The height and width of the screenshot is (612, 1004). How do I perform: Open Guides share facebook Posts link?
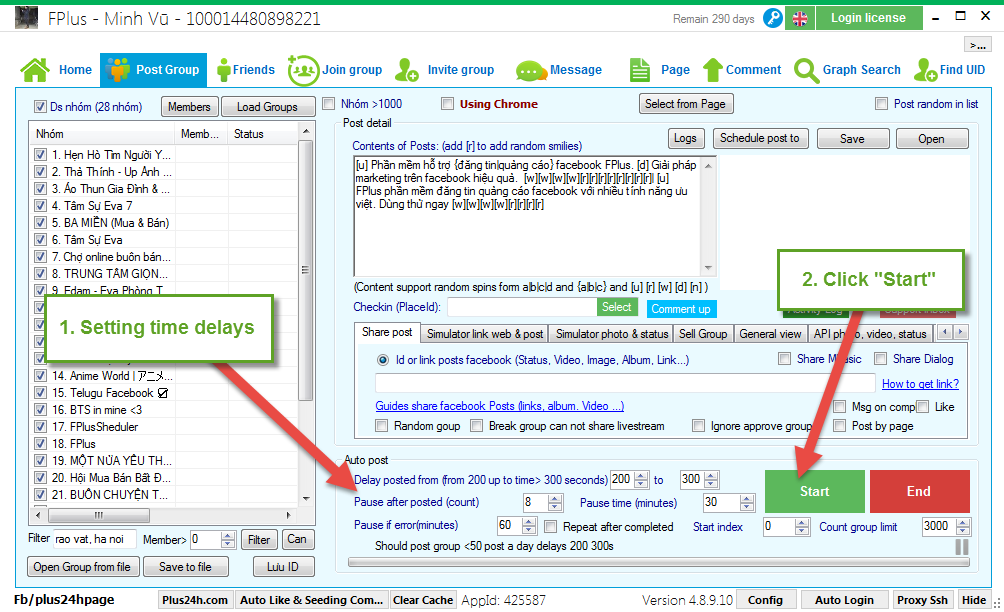click(499, 406)
